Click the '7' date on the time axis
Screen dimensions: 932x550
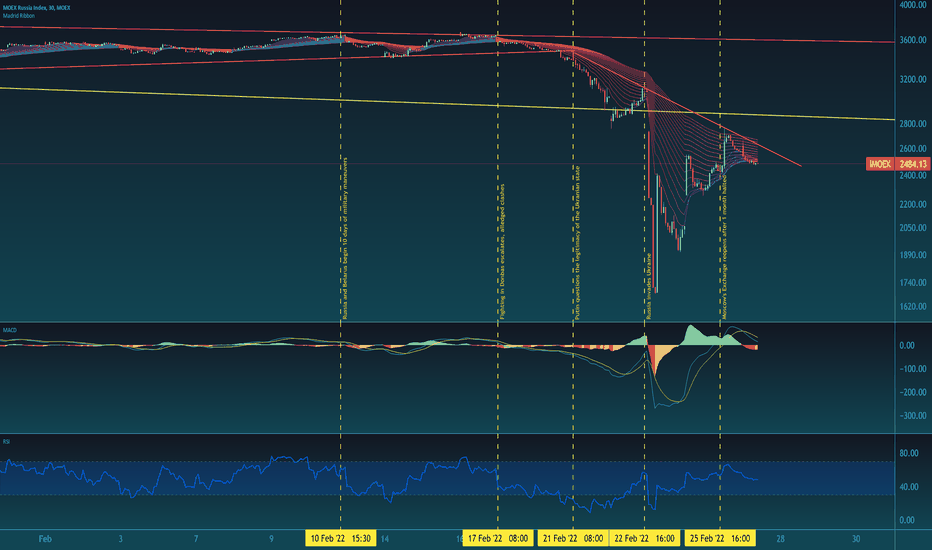196,539
